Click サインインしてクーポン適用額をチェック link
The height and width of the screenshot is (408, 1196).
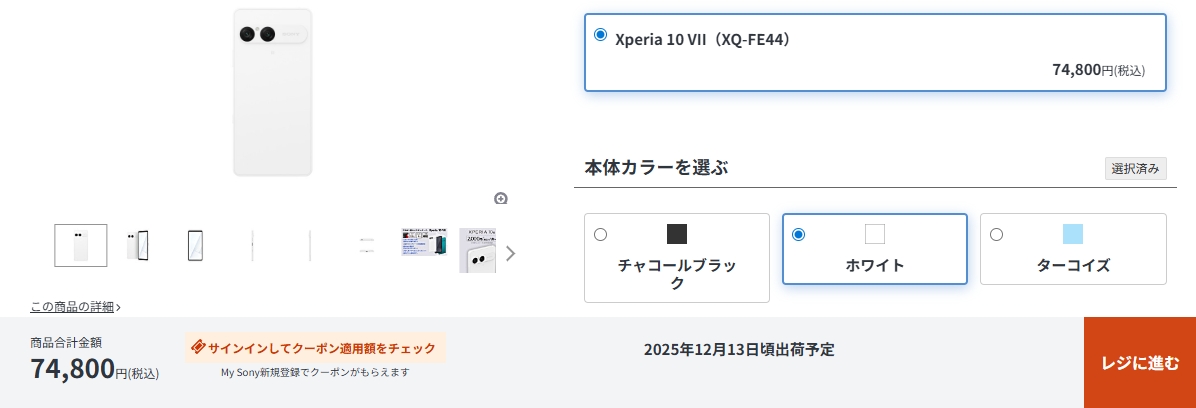tap(321, 348)
